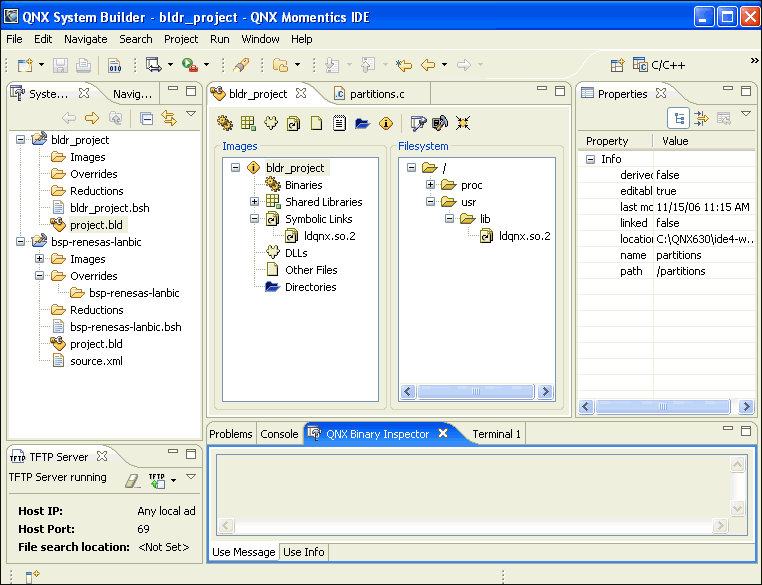This screenshot has height=585, width=762.
Task: Click the C/C++ perspective button
Action: [657, 65]
